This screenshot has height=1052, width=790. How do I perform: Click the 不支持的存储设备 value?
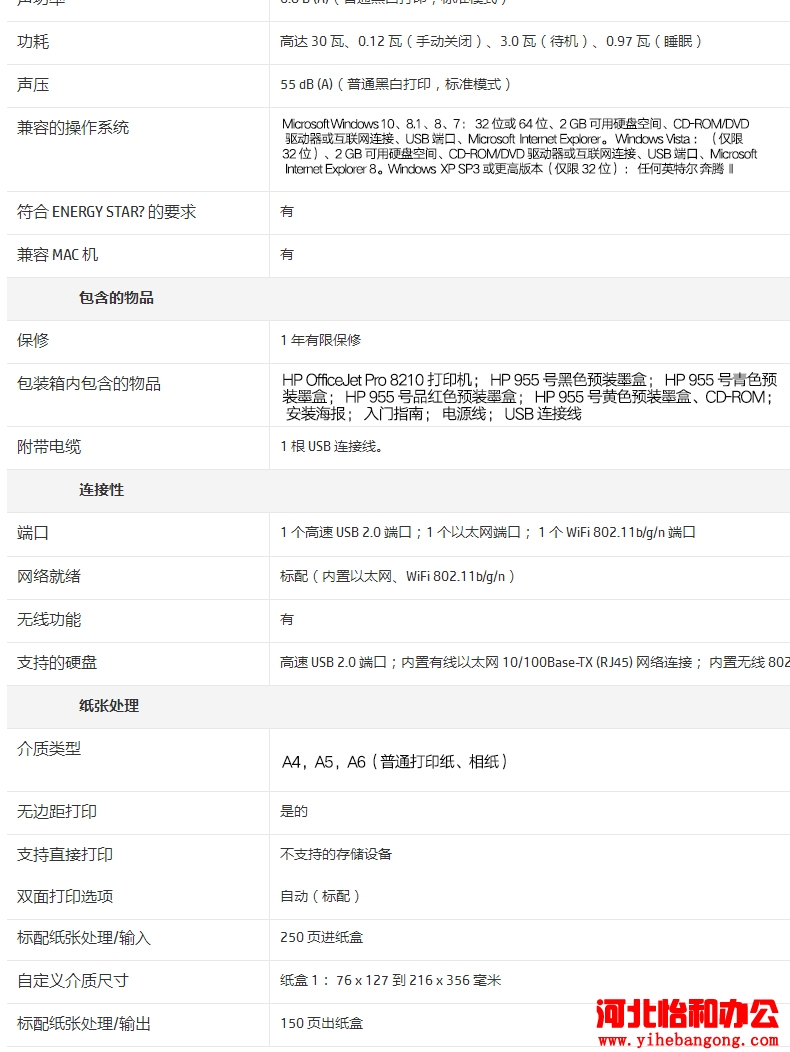coord(336,855)
